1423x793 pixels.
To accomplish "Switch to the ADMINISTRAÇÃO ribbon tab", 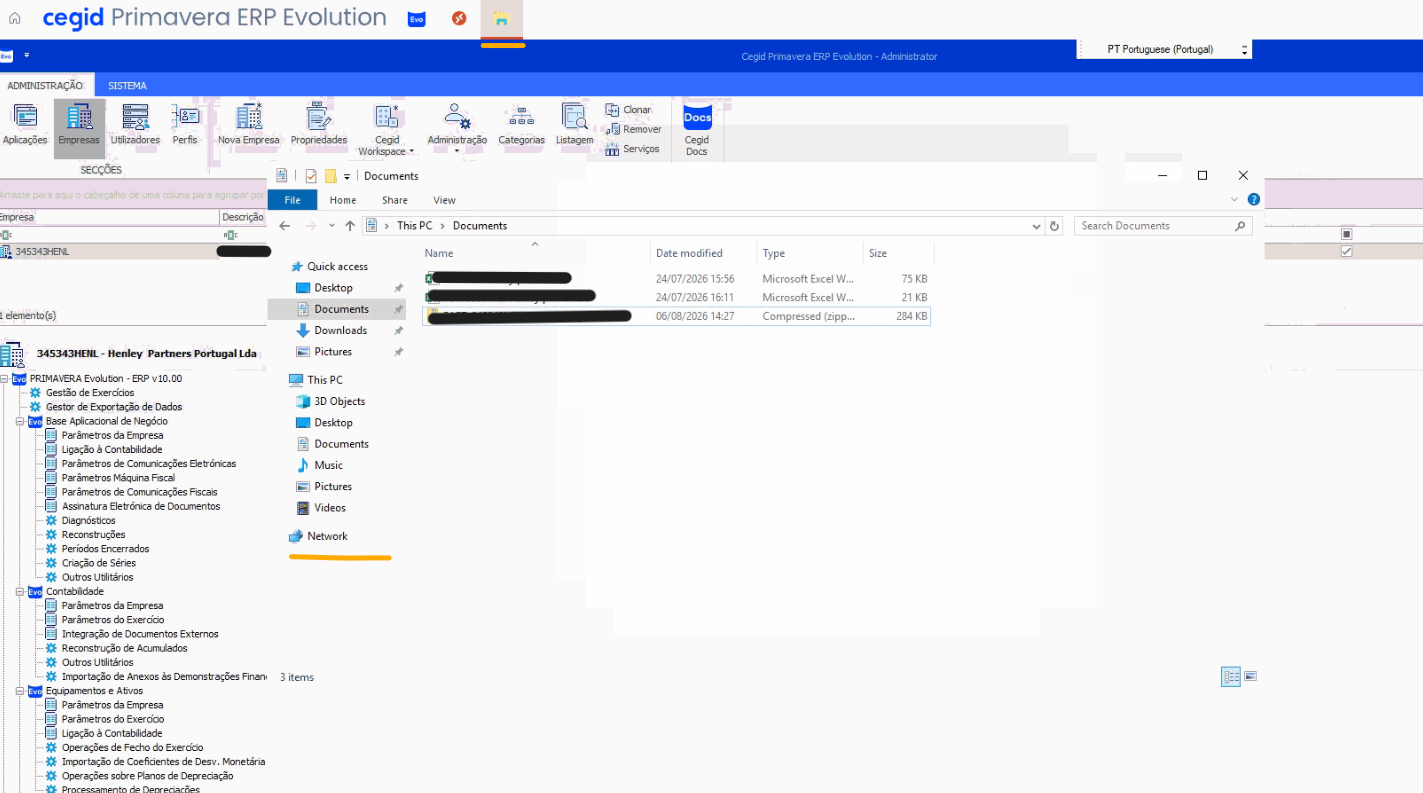I will [x=46, y=86].
